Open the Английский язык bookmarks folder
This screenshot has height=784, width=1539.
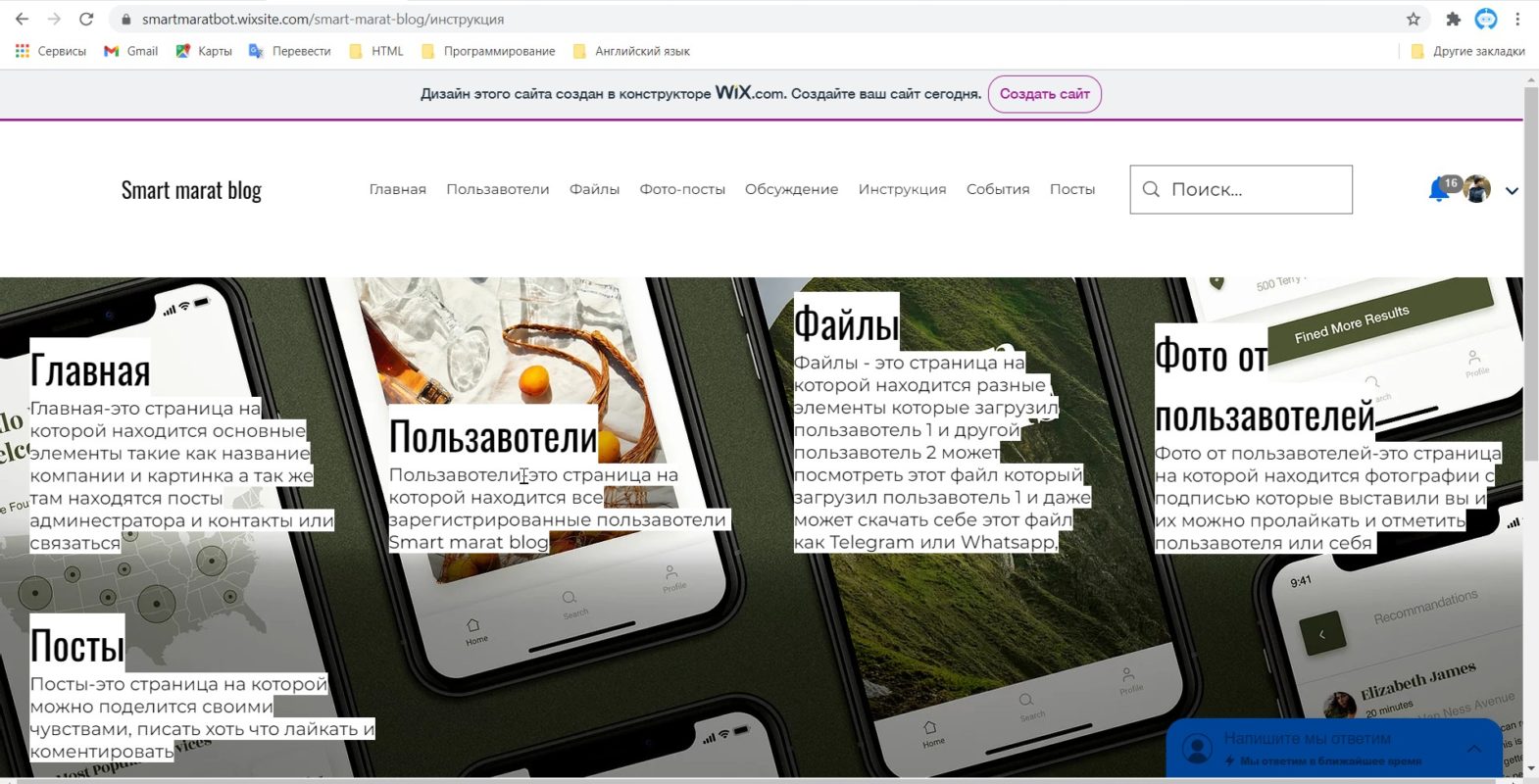tap(630, 51)
